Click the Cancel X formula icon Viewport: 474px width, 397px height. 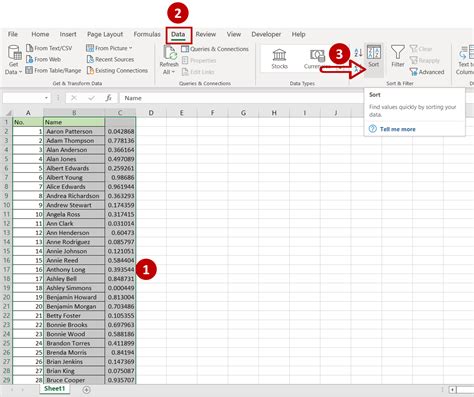[74, 98]
